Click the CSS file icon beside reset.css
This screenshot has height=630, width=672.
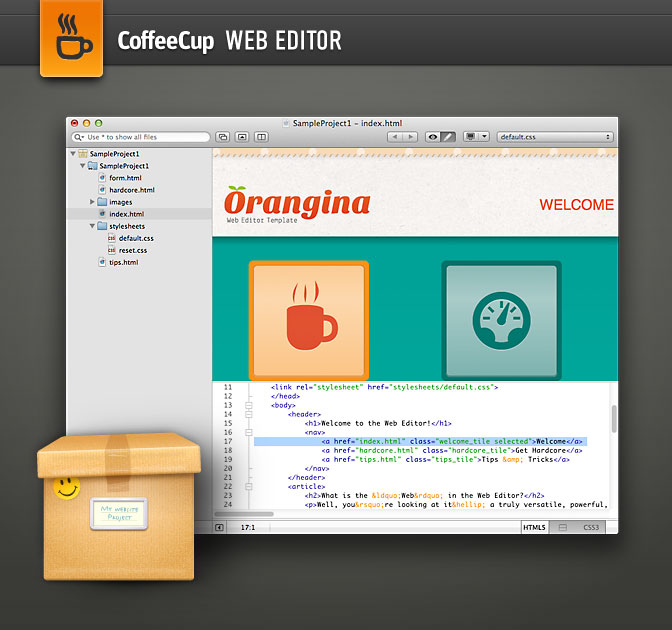click(x=112, y=250)
